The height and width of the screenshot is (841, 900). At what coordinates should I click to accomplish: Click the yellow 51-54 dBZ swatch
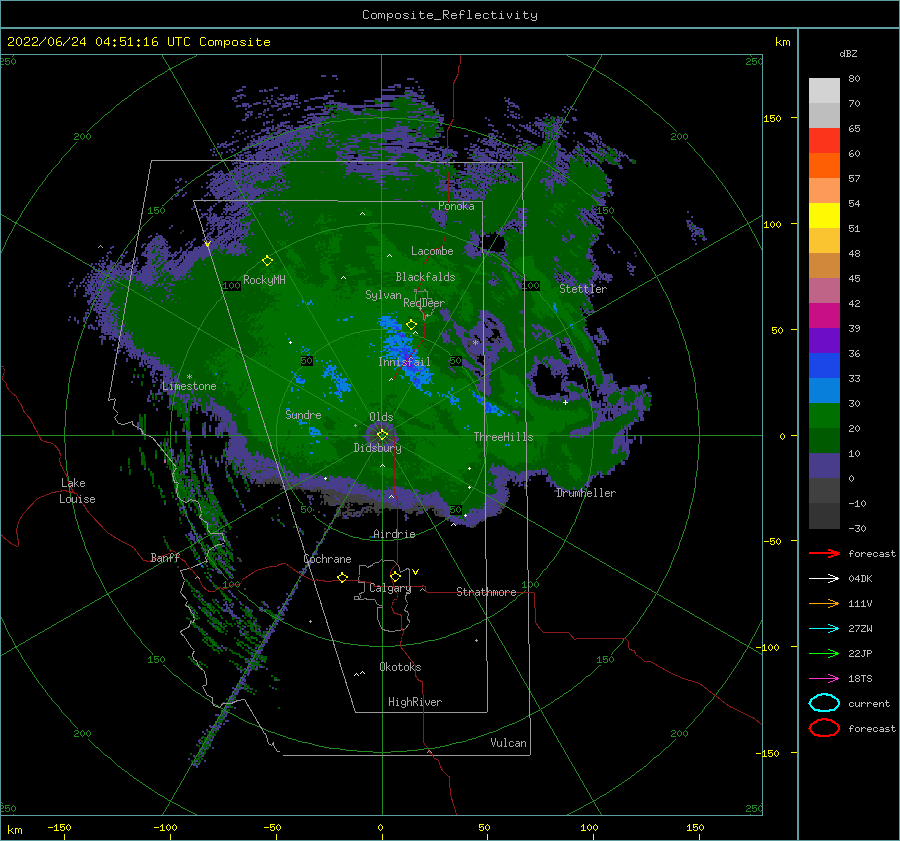[x=824, y=216]
